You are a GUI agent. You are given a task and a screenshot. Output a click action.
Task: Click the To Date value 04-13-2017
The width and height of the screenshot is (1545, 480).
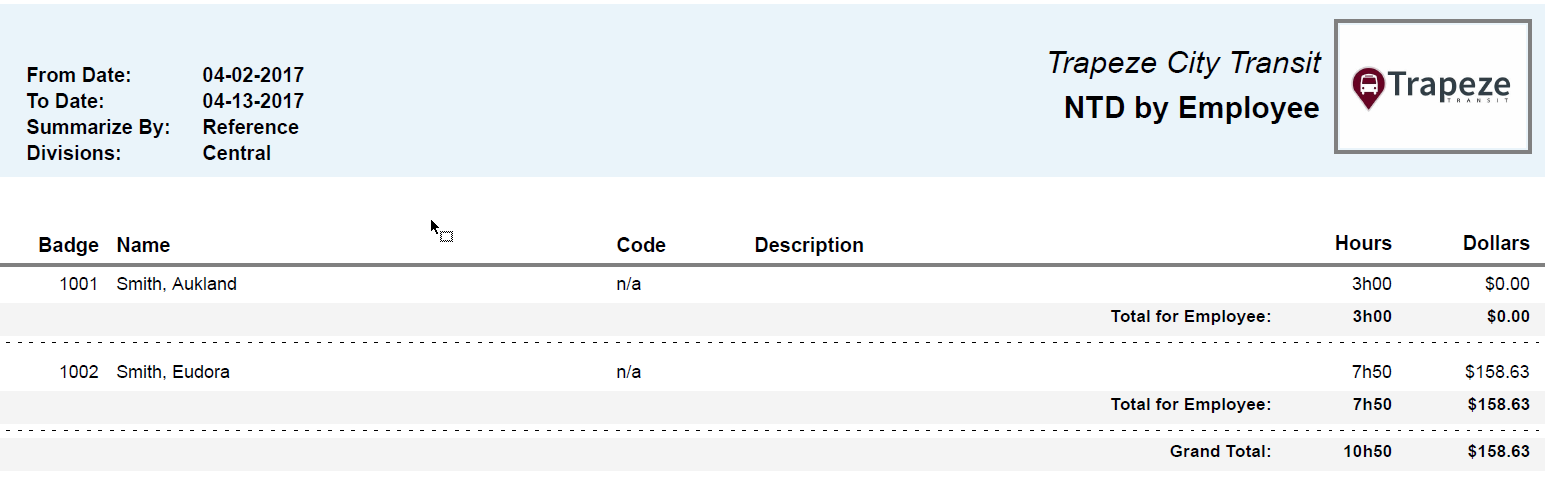(253, 101)
